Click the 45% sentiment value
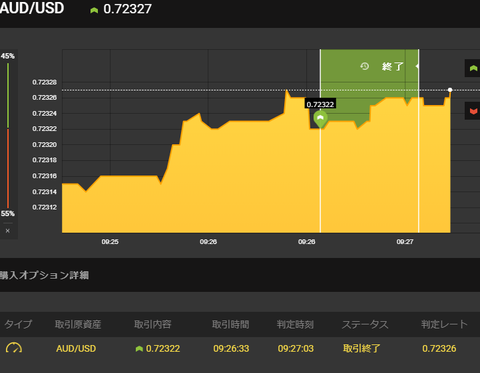This screenshot has width=480, height=373. (8, 56)
